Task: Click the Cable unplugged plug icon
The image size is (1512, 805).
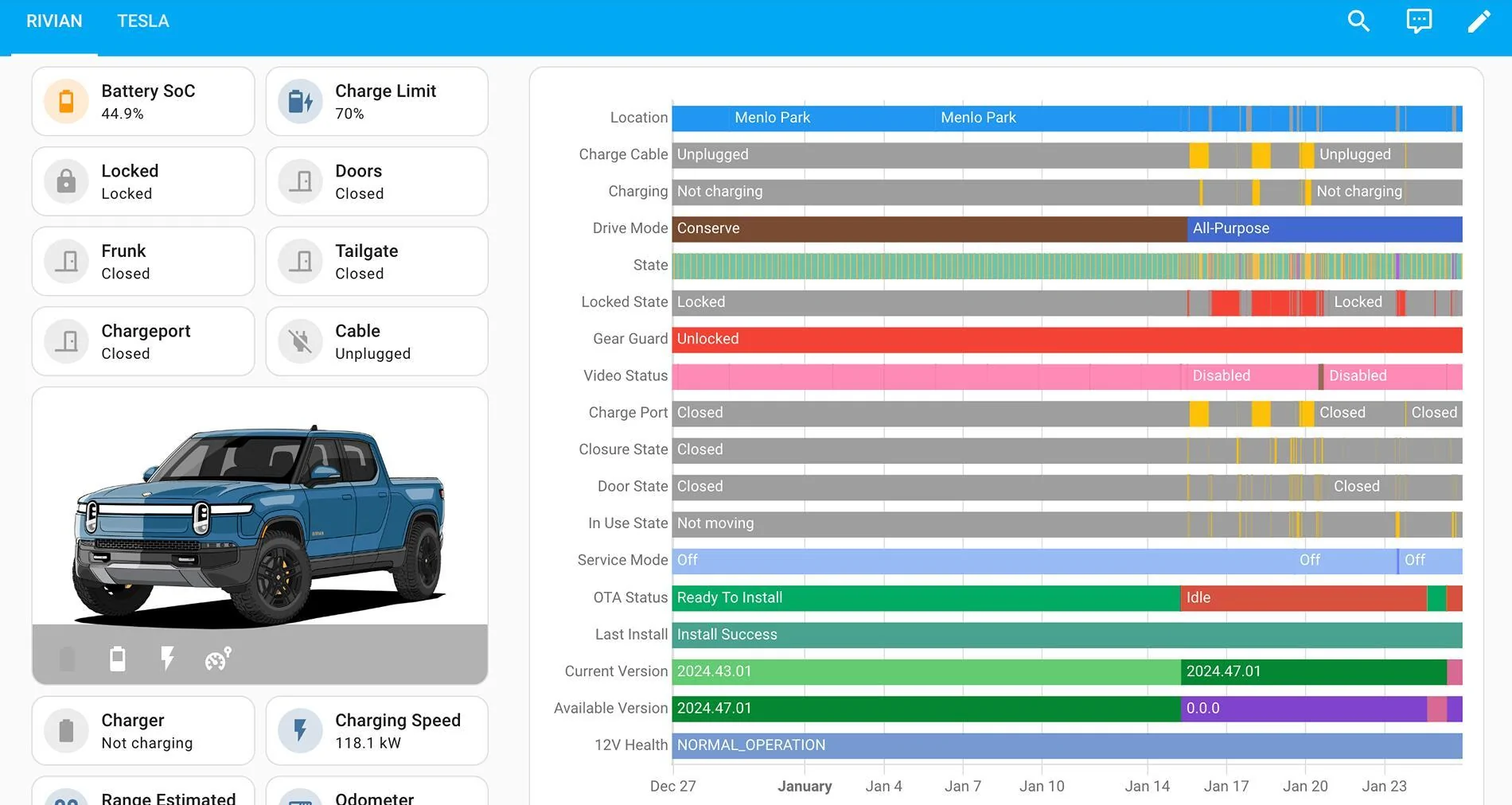Action: [300, 341]
